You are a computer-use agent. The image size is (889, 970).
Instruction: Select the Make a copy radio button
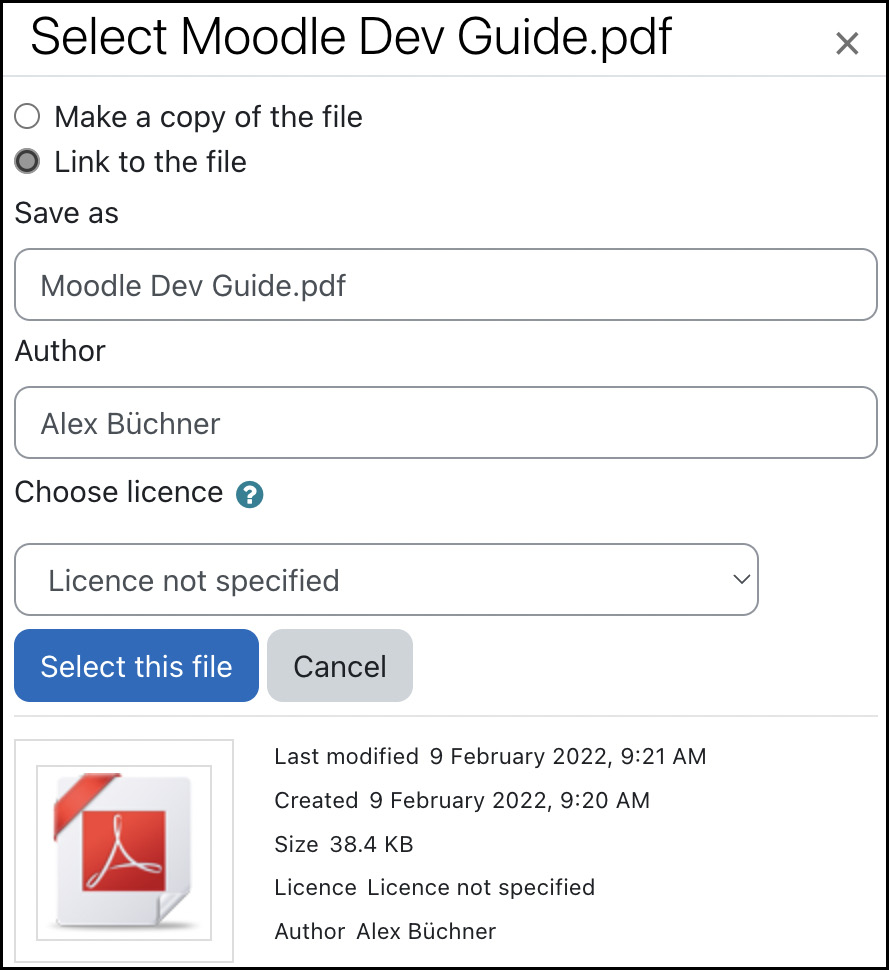click(27, 116)
